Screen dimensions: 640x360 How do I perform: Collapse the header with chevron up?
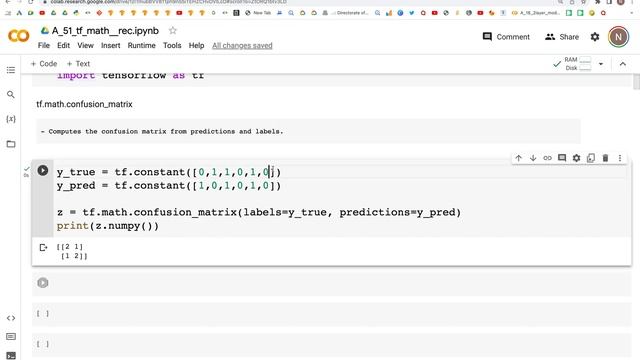pos(623,64)
